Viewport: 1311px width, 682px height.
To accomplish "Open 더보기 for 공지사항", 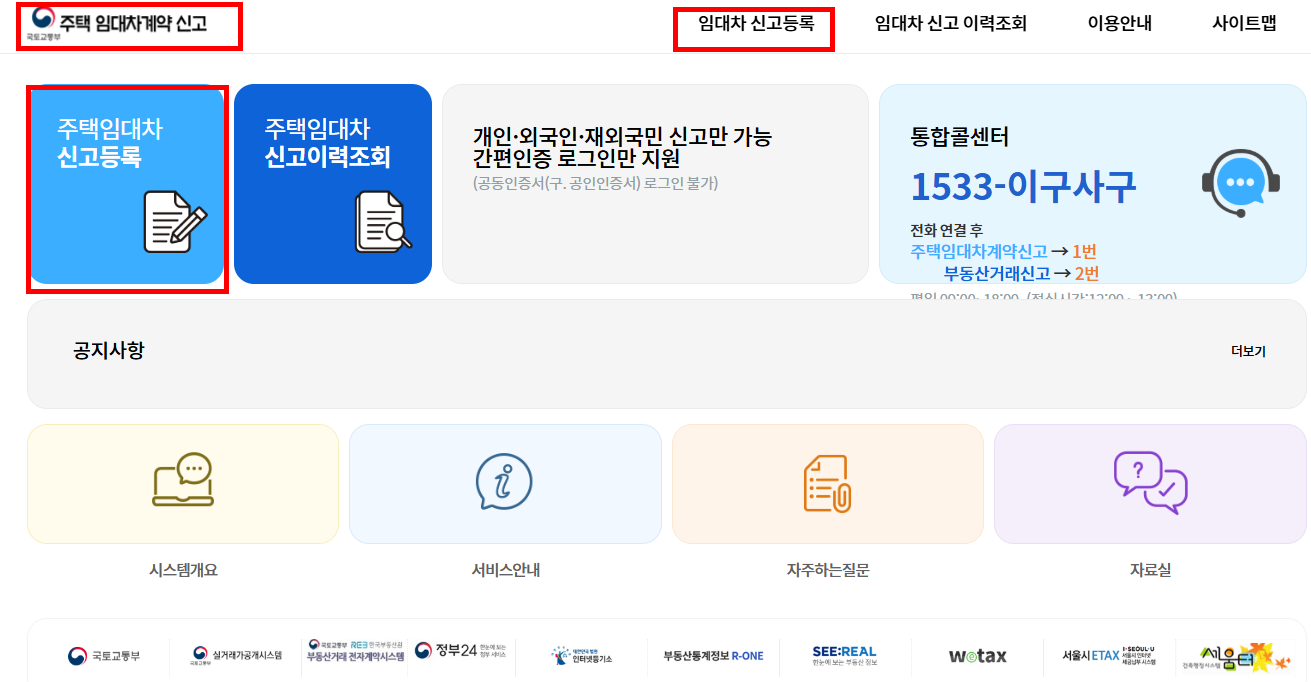I will 1248,351.
